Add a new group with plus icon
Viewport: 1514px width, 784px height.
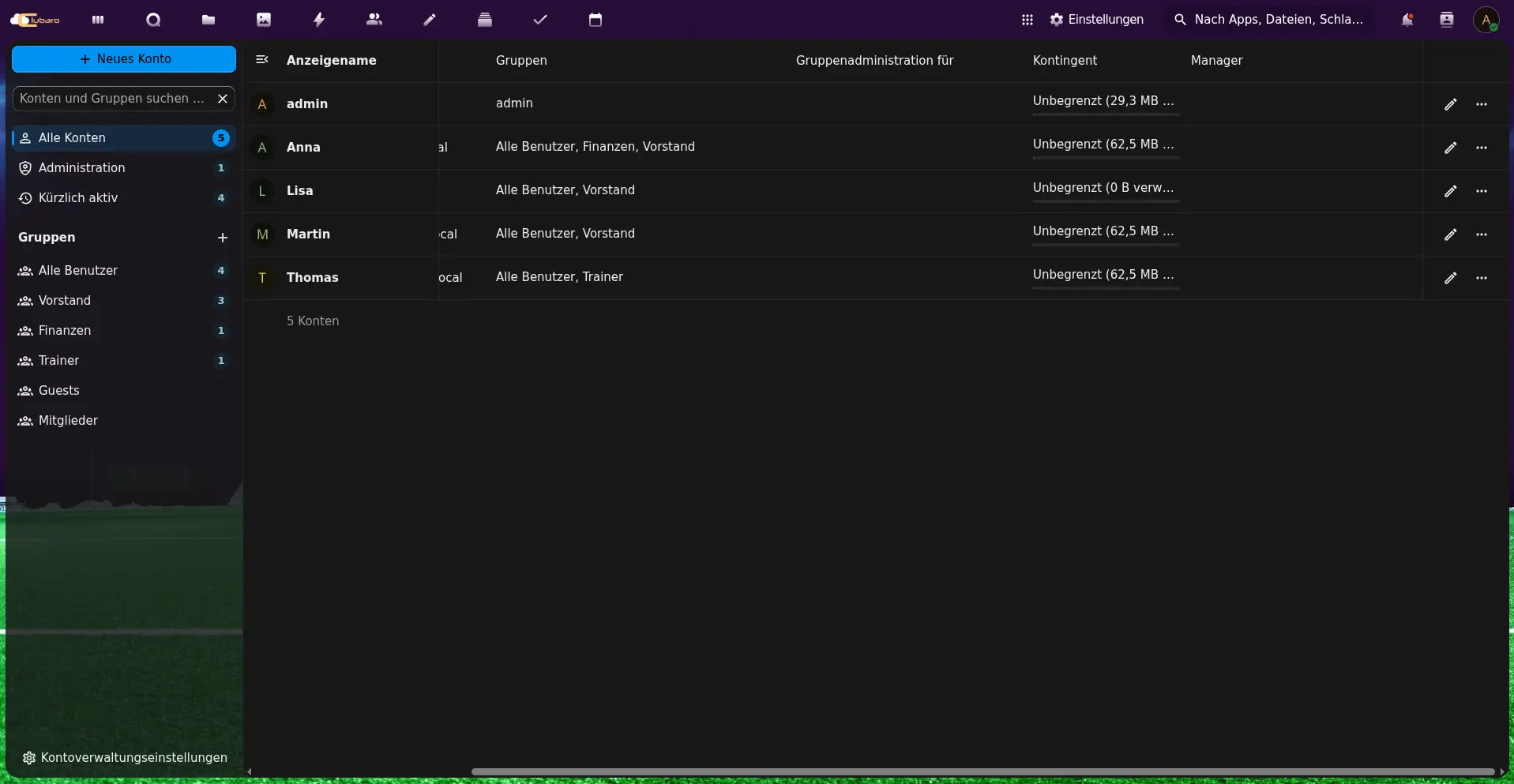(223, 238)
